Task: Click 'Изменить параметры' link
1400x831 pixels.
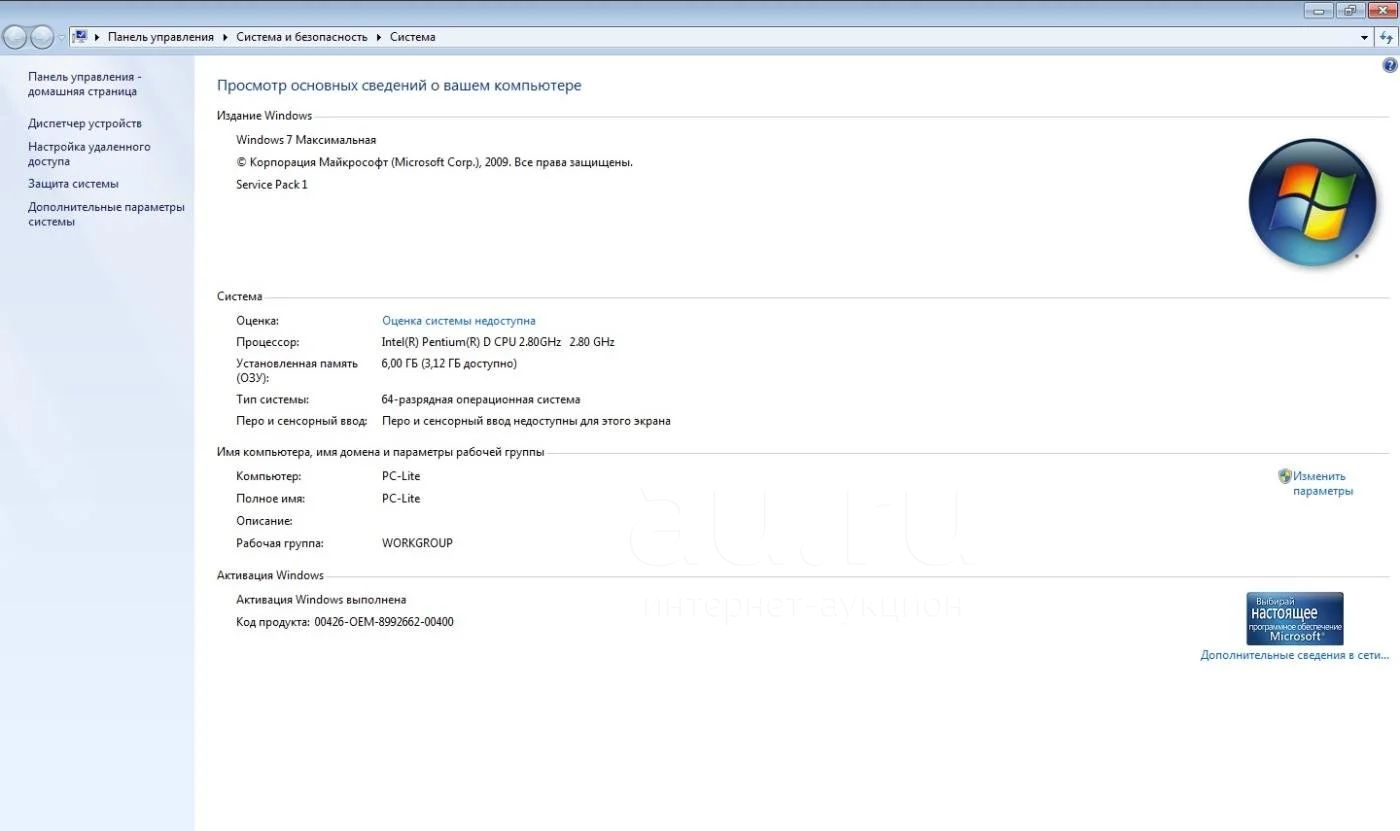Action: (x=1322, y=484)
